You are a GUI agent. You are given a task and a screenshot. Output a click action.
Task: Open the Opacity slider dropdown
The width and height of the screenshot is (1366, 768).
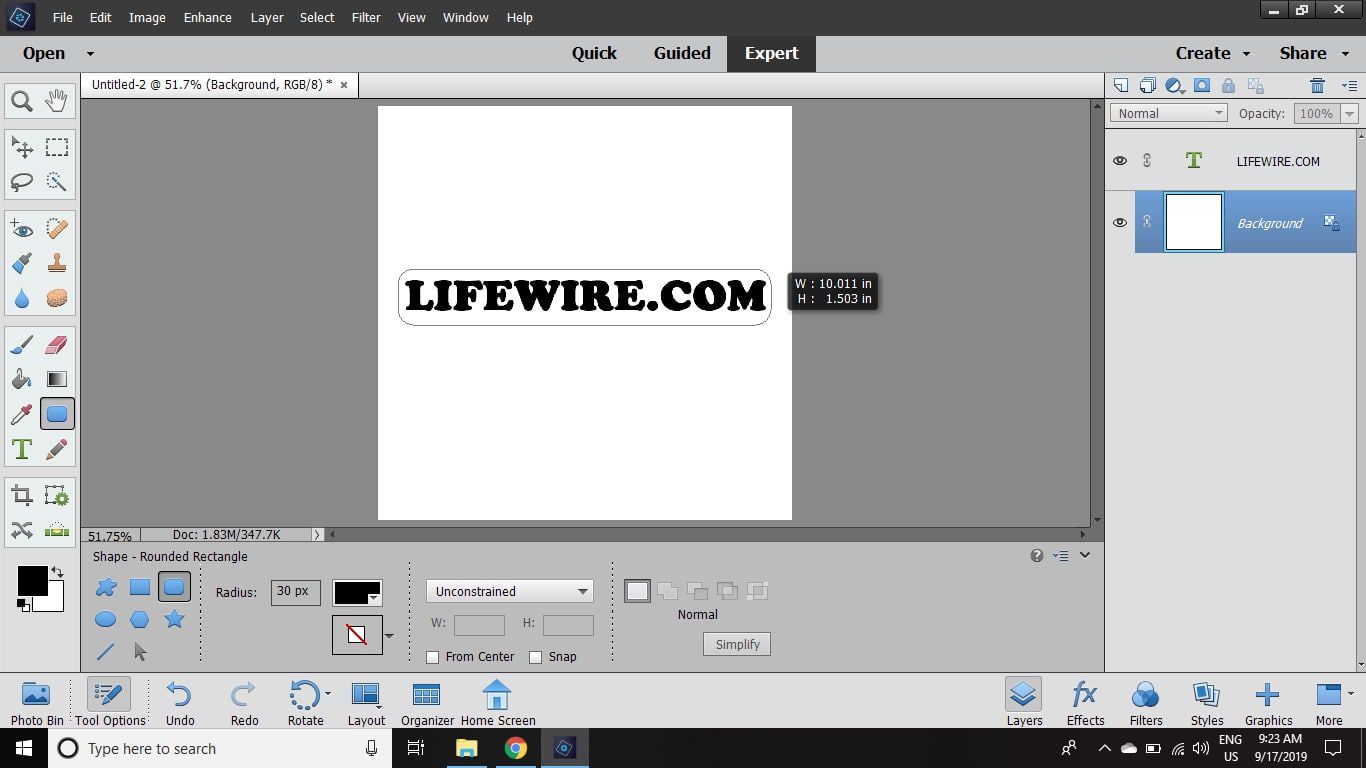click(x=1350, y=113)
